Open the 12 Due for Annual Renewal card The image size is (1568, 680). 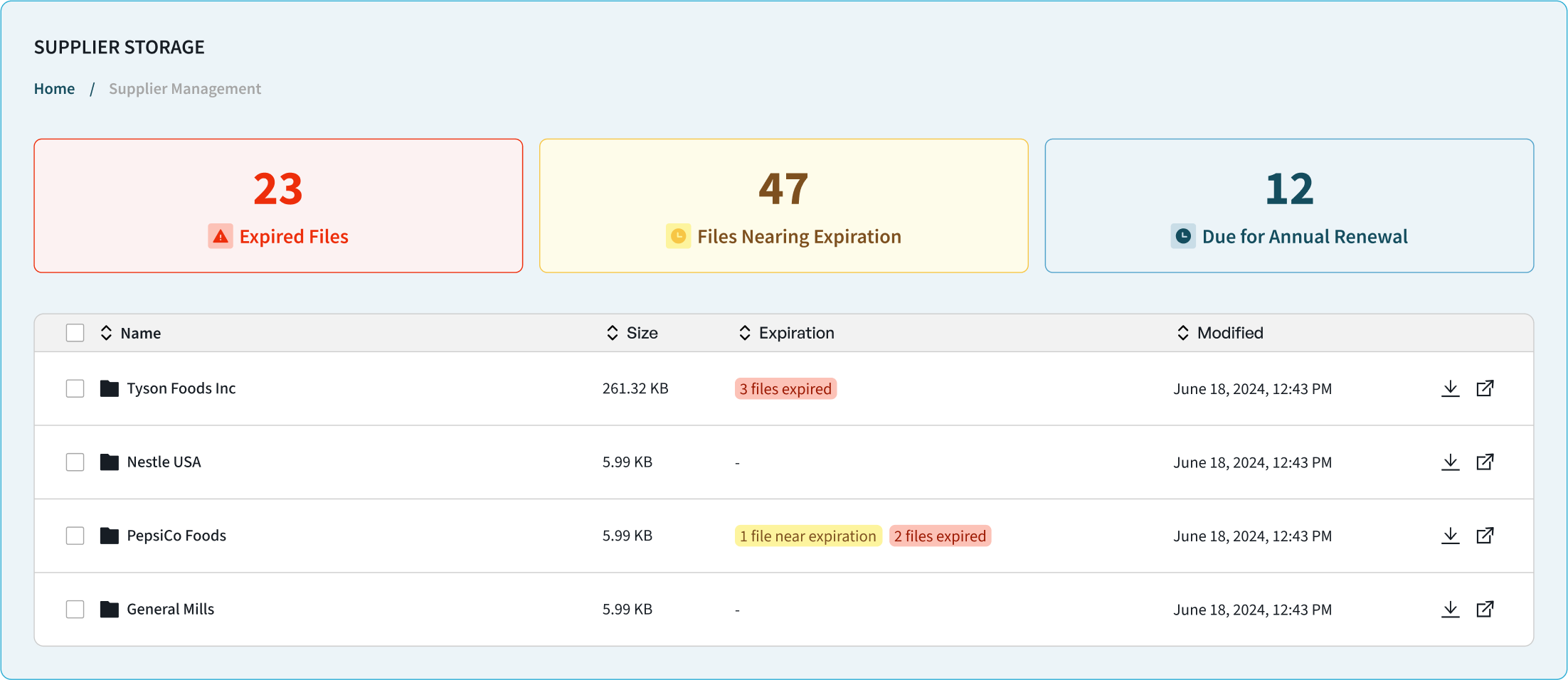click(x=1289, y=206)
